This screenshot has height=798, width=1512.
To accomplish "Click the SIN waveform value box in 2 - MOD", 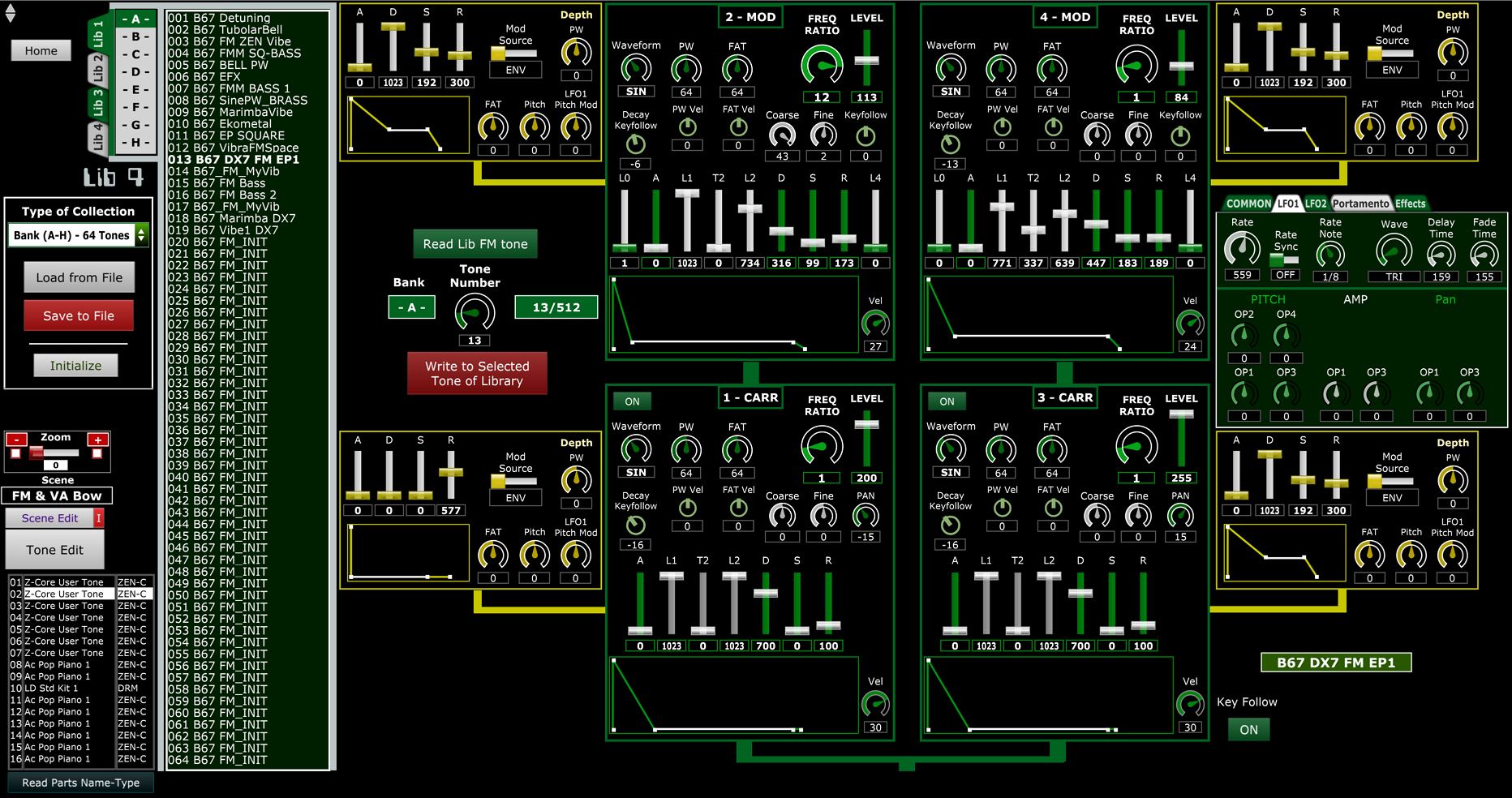I will [x=636, y=92].
